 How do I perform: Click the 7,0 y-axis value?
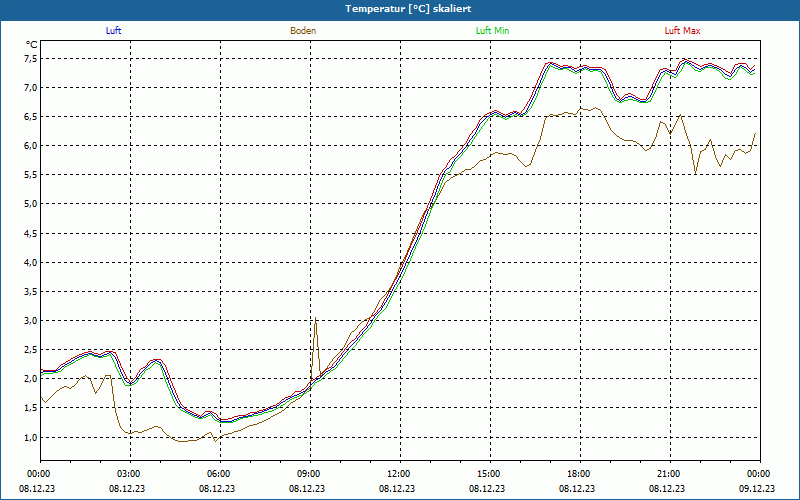[x=31, y=88]
